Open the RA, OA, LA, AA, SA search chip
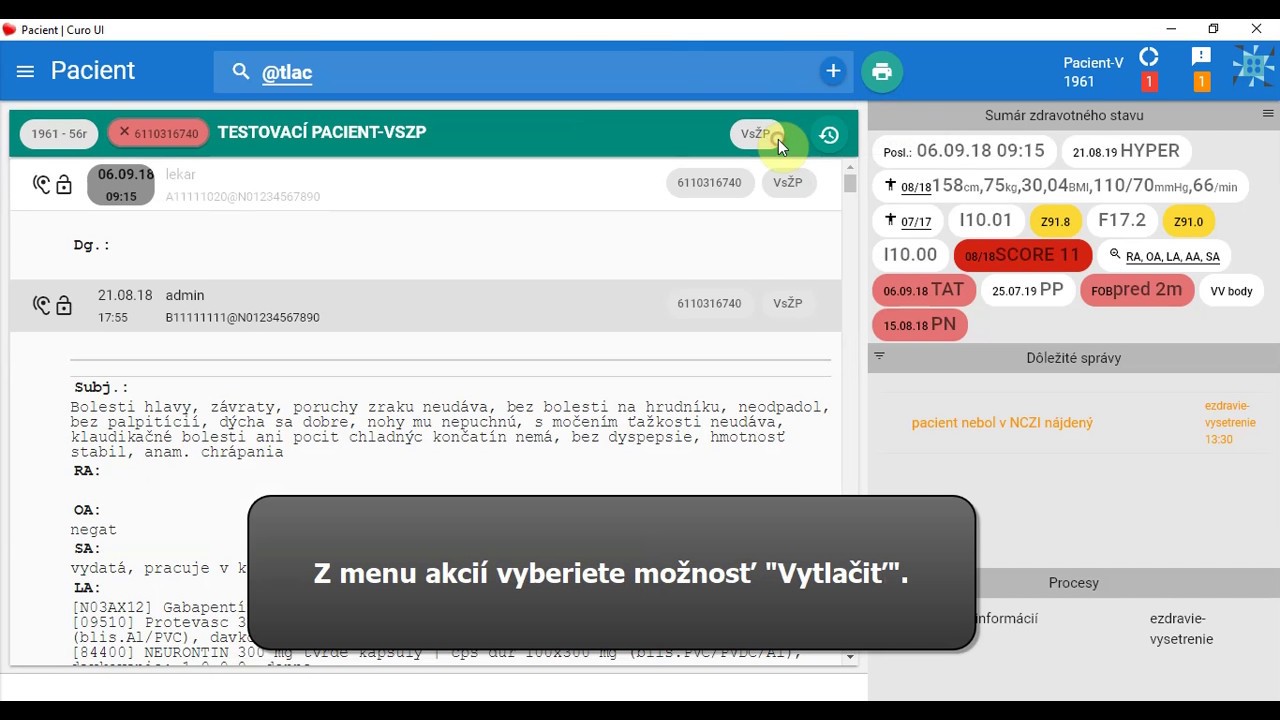Image resolution: width=1280 pixels, height=720 pixels. pos(1164,256)
